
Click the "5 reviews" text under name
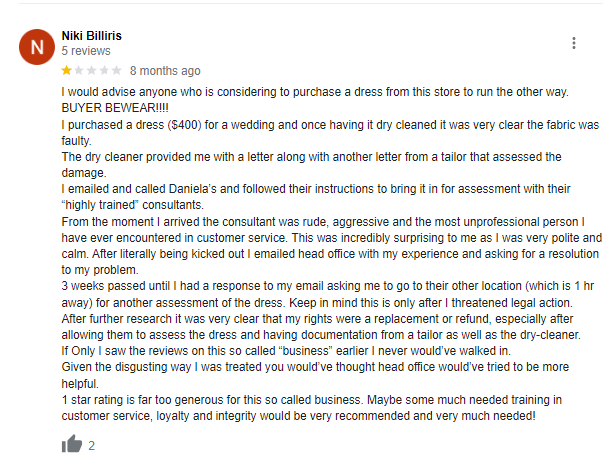point(86,50)
